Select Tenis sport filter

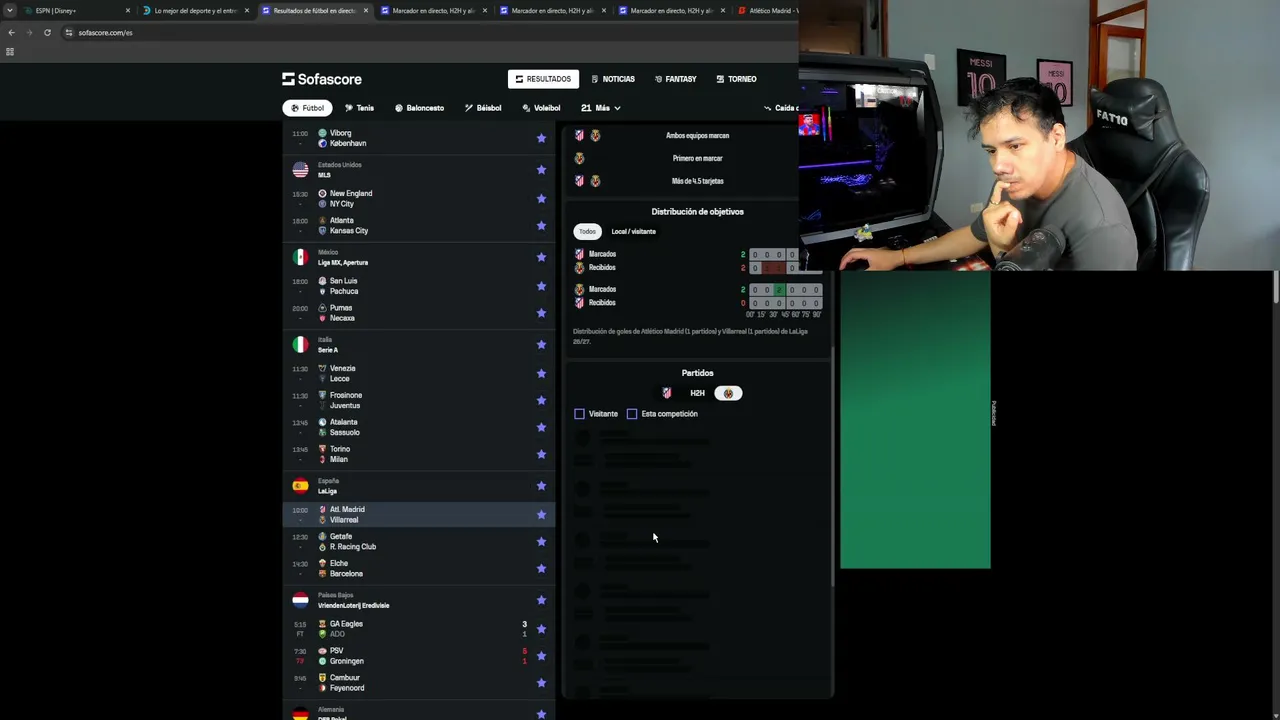(x=359, y=108)
